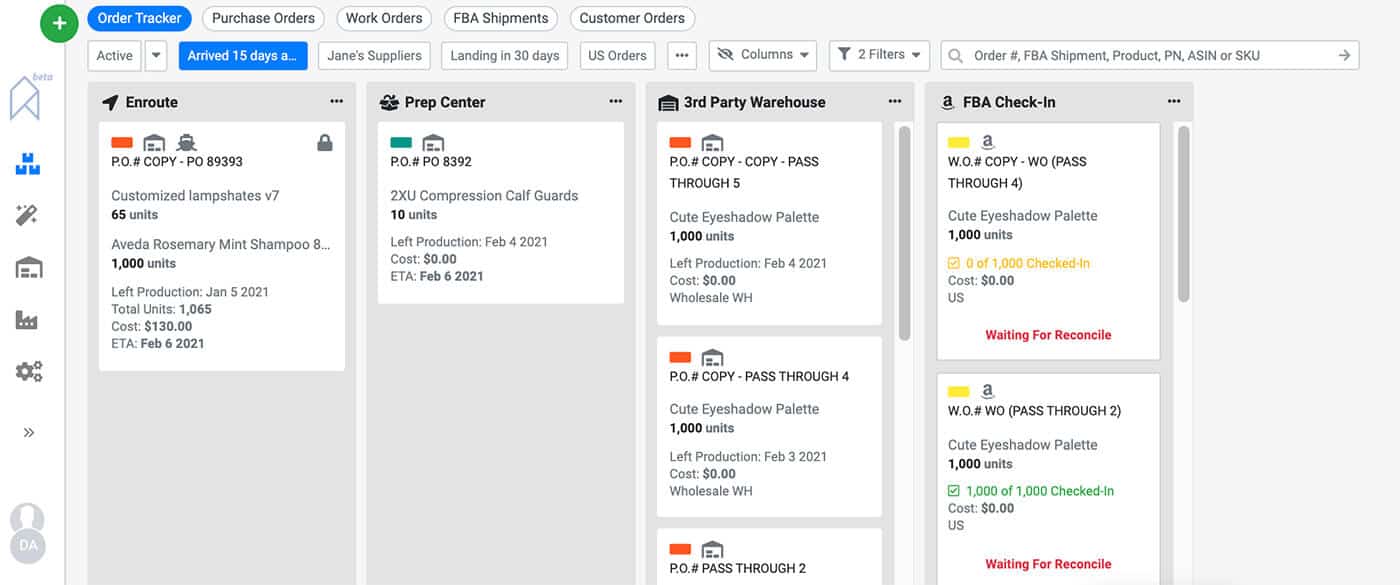Toggle the Arrived 15 days filter
The width and height of the screenshot is (1400, 585).
(x=243, y=55)
